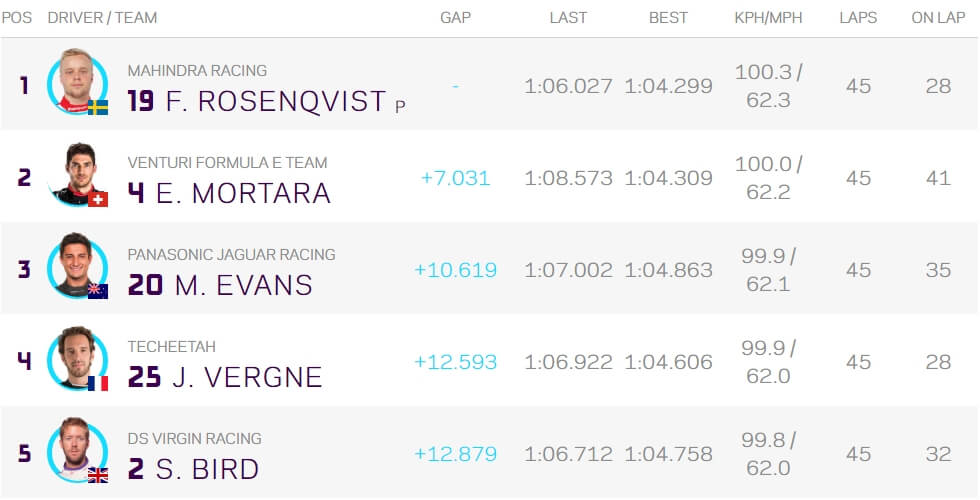Click M. Evans's driver portrait
Viewport: 980px width, 500px height.
pyautogui.click(x=77, y=266)
